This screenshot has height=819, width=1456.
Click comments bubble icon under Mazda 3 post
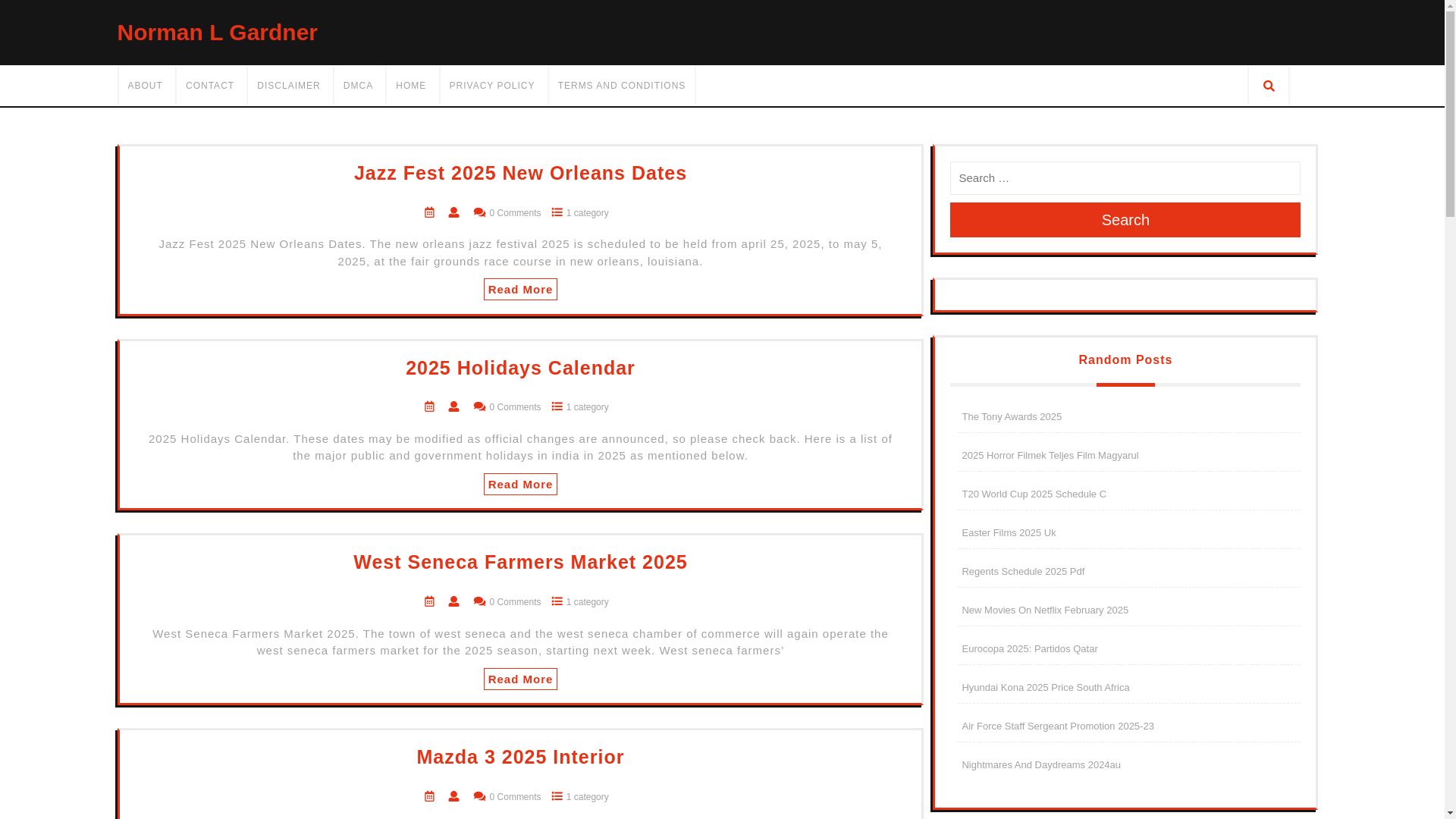pos(479,797)
